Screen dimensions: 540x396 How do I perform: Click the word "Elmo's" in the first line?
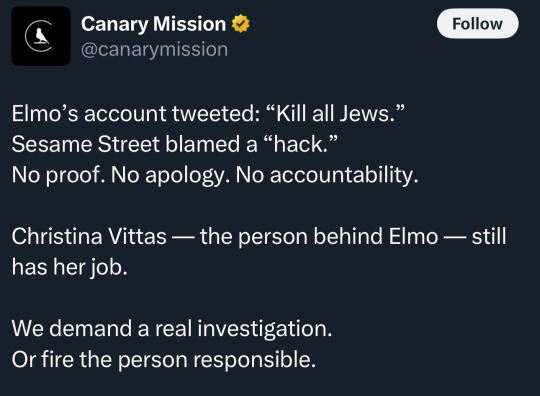click(x=45, y=114)
